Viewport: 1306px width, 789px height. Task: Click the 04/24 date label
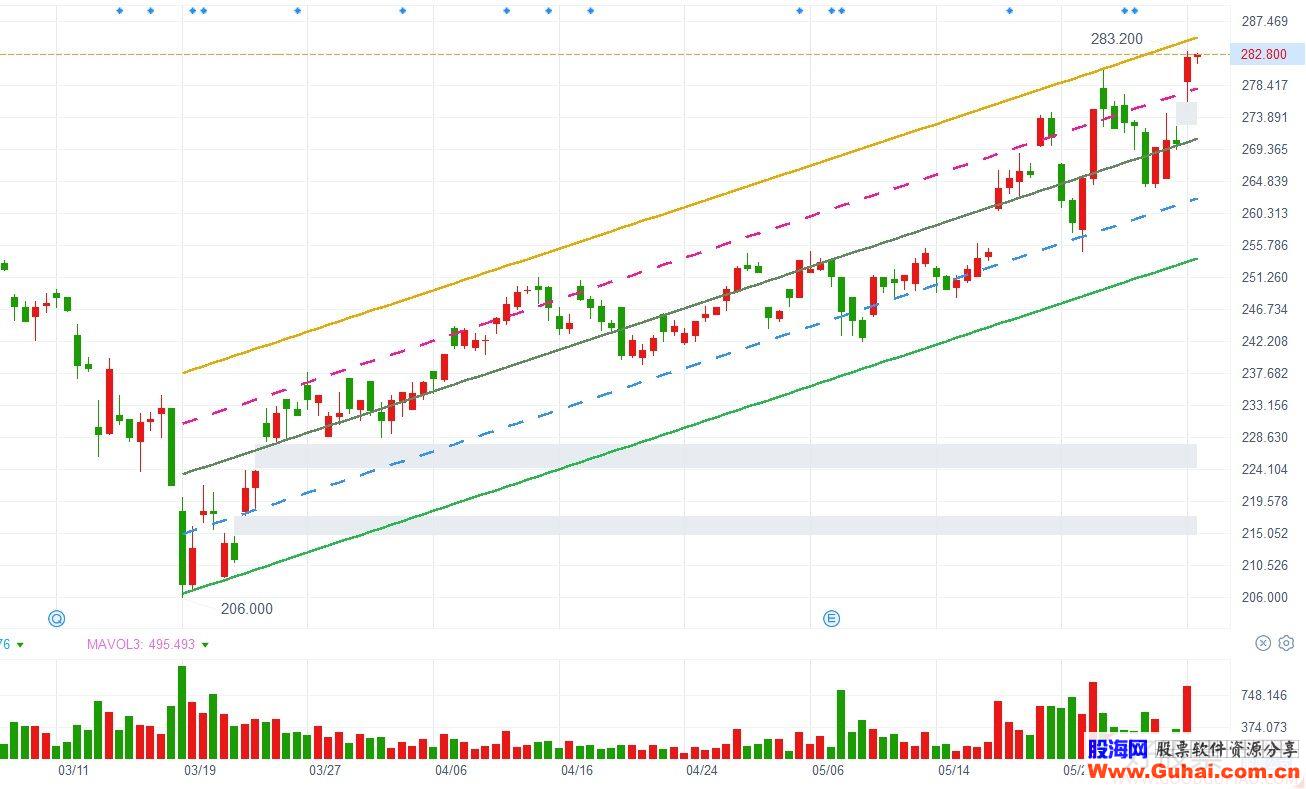[702, 770]
